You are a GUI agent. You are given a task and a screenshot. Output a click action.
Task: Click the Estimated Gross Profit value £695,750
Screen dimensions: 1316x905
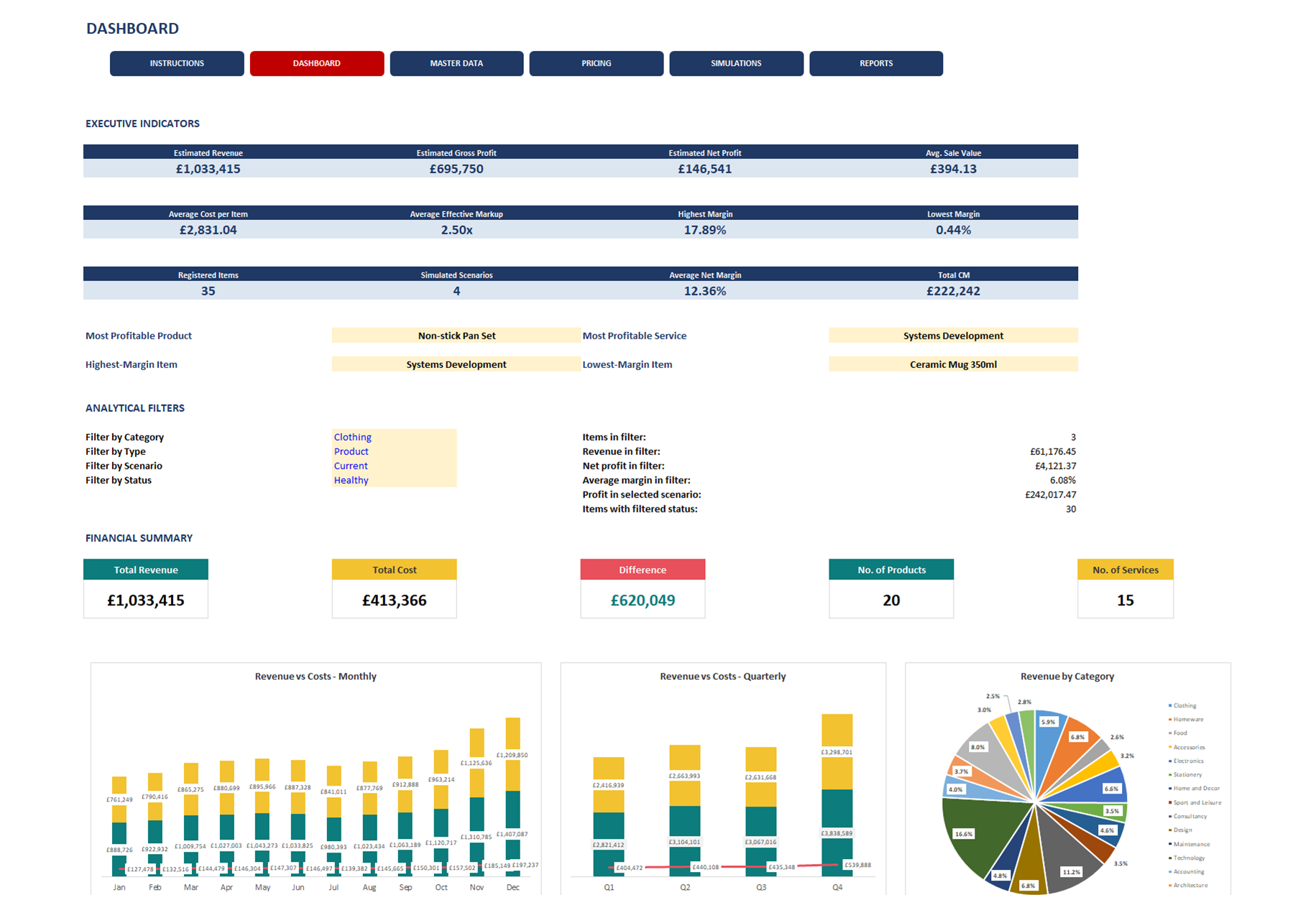[456, 169]
